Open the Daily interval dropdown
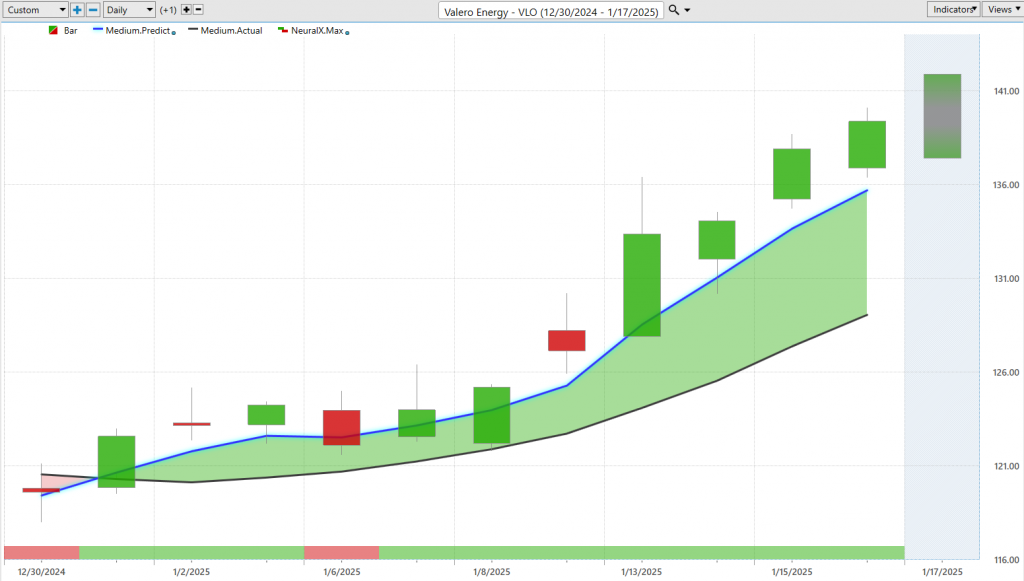The image size is (1024, 581). click(129, 9)
